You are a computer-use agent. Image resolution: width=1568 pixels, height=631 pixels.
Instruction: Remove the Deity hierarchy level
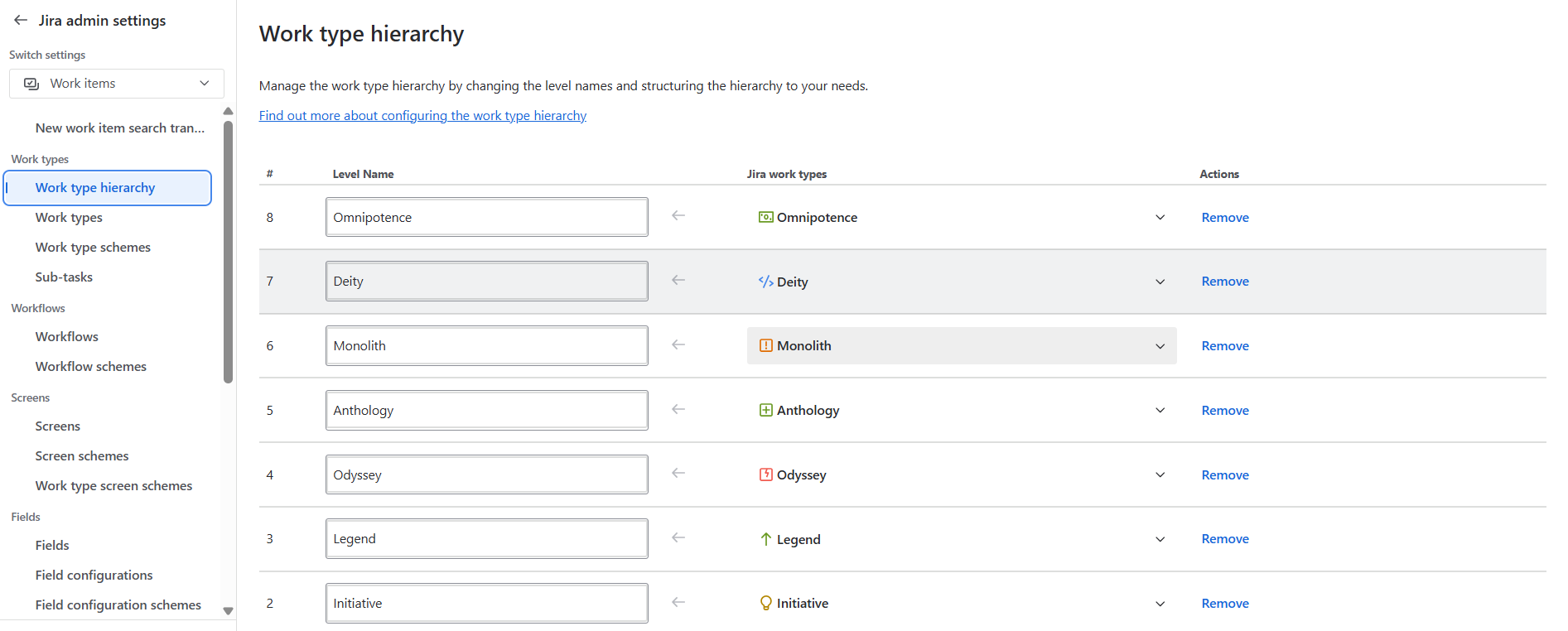[x=1225, y=282]
